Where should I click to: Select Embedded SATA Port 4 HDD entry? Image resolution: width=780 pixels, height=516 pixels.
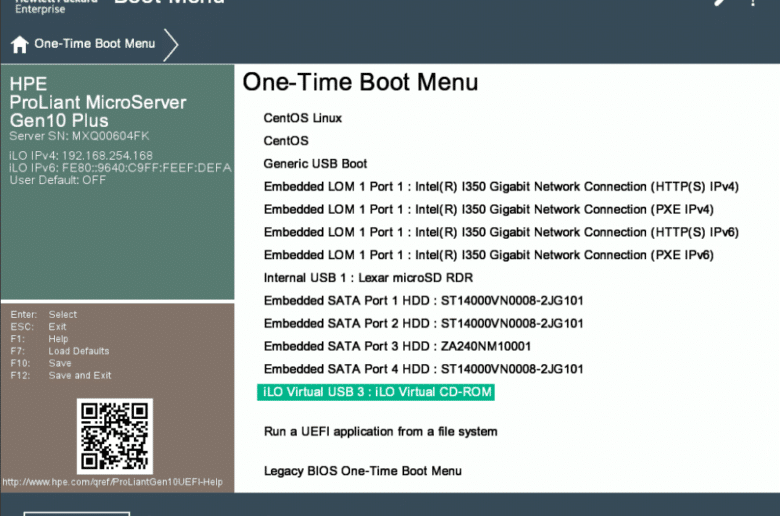point(423,369)
